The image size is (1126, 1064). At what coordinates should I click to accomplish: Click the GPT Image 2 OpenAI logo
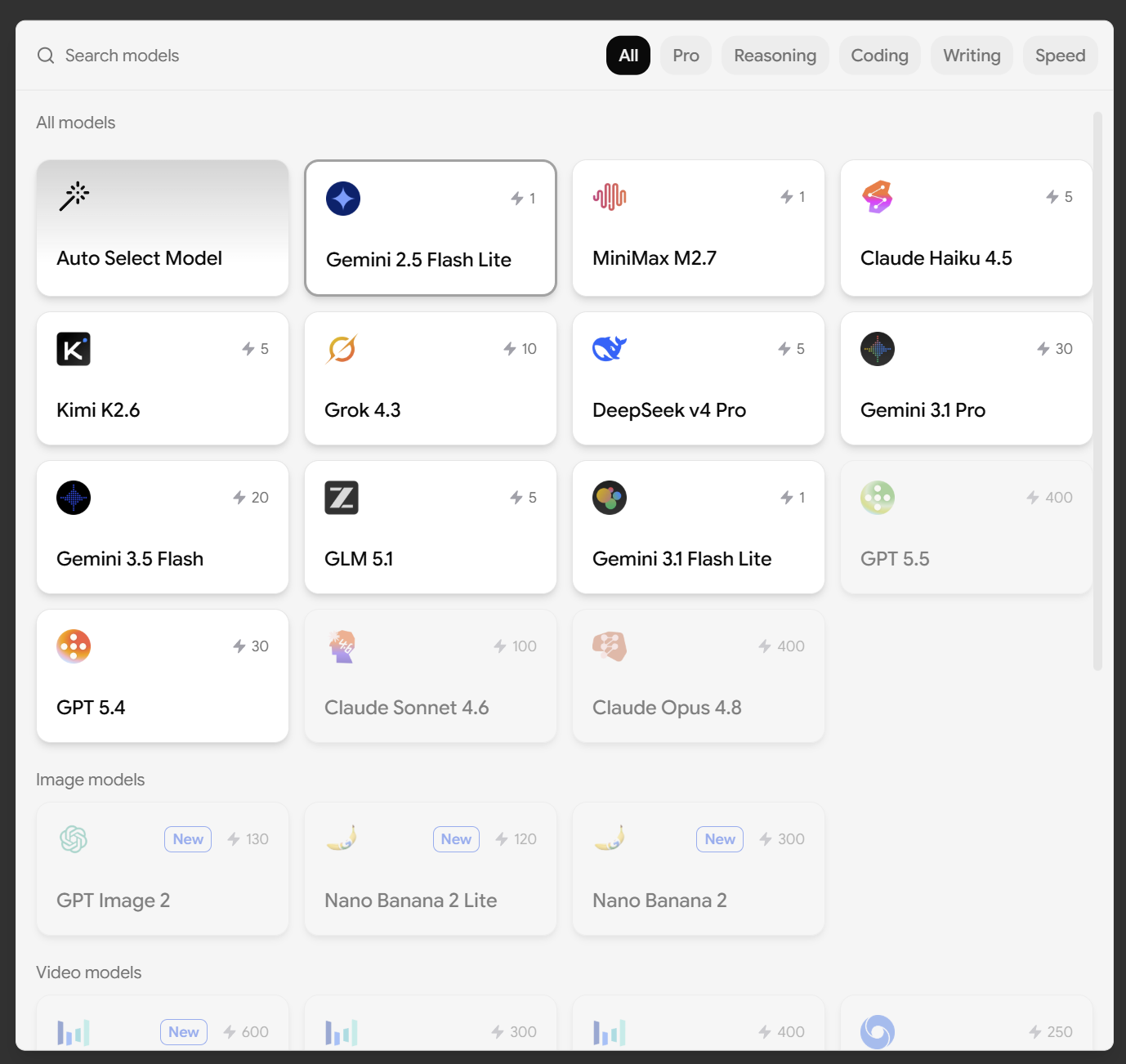point(74,839)
